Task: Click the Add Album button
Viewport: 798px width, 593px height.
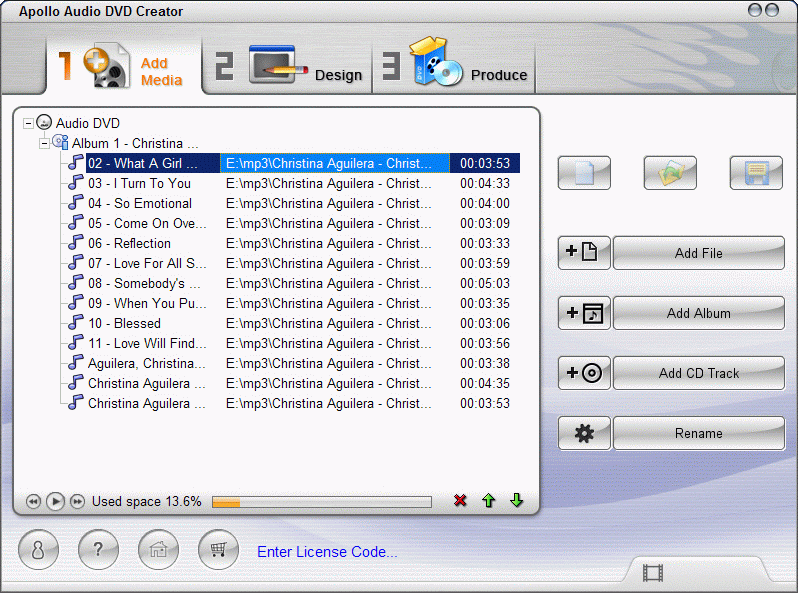Action: tap(698, 313)
